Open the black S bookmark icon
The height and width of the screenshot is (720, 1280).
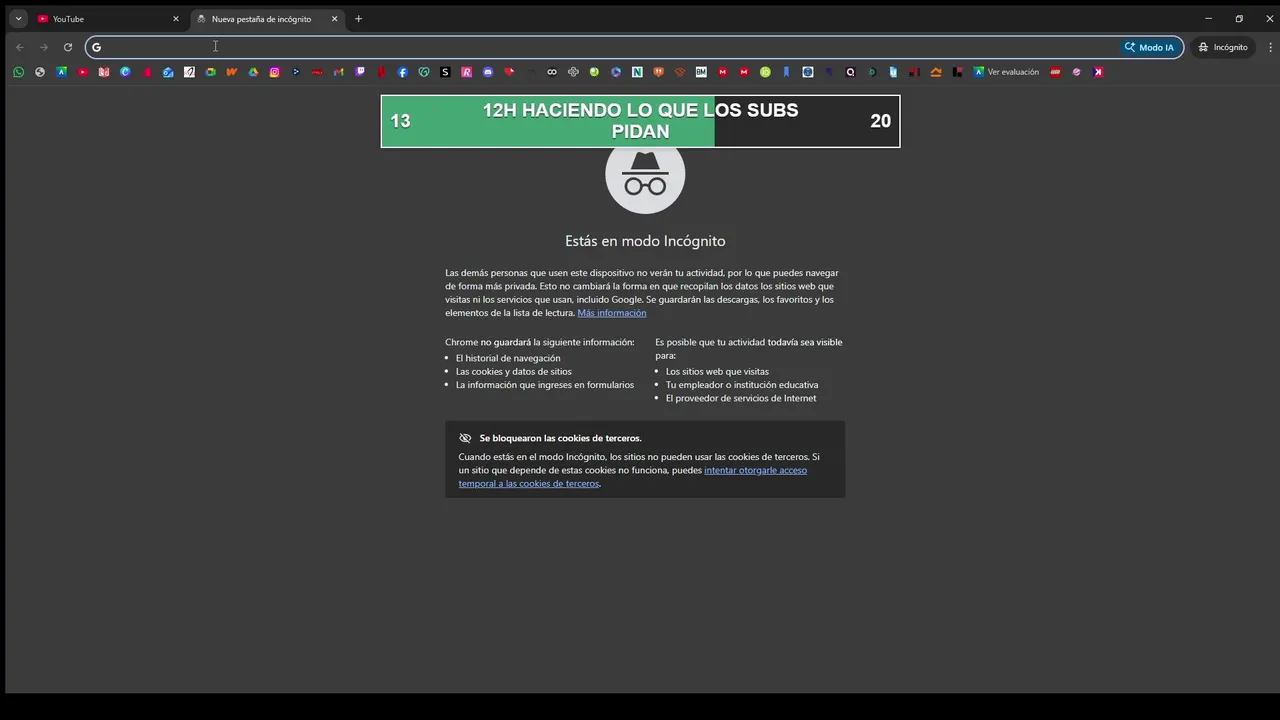click(445, 72)
